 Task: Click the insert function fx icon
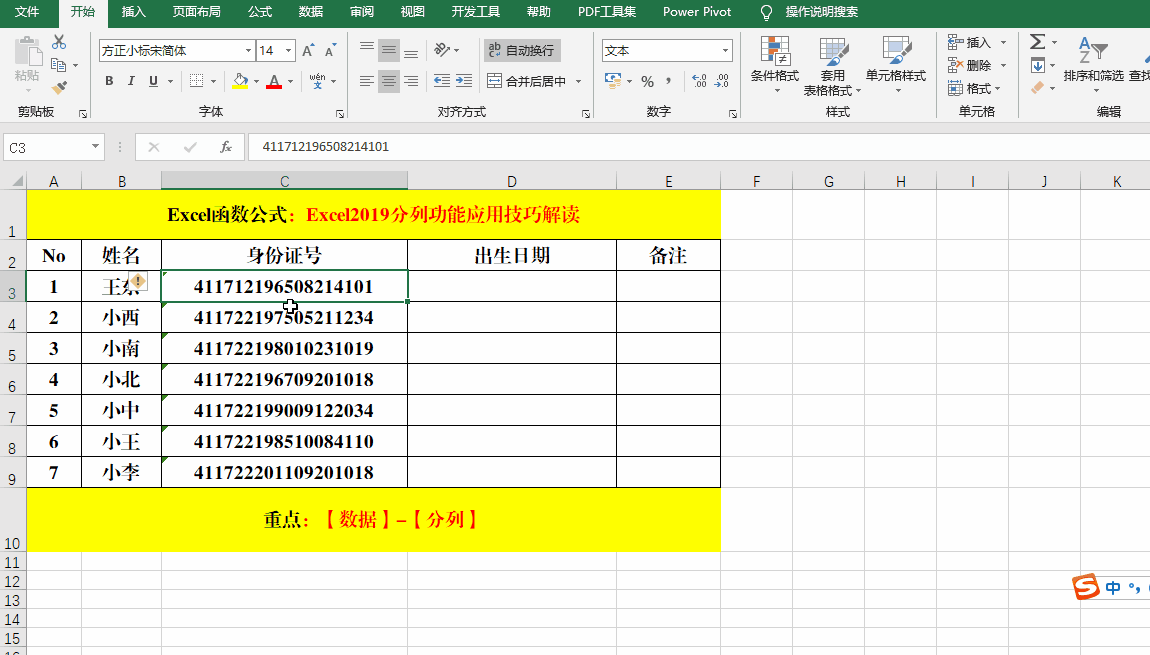(x=226, y=147)
